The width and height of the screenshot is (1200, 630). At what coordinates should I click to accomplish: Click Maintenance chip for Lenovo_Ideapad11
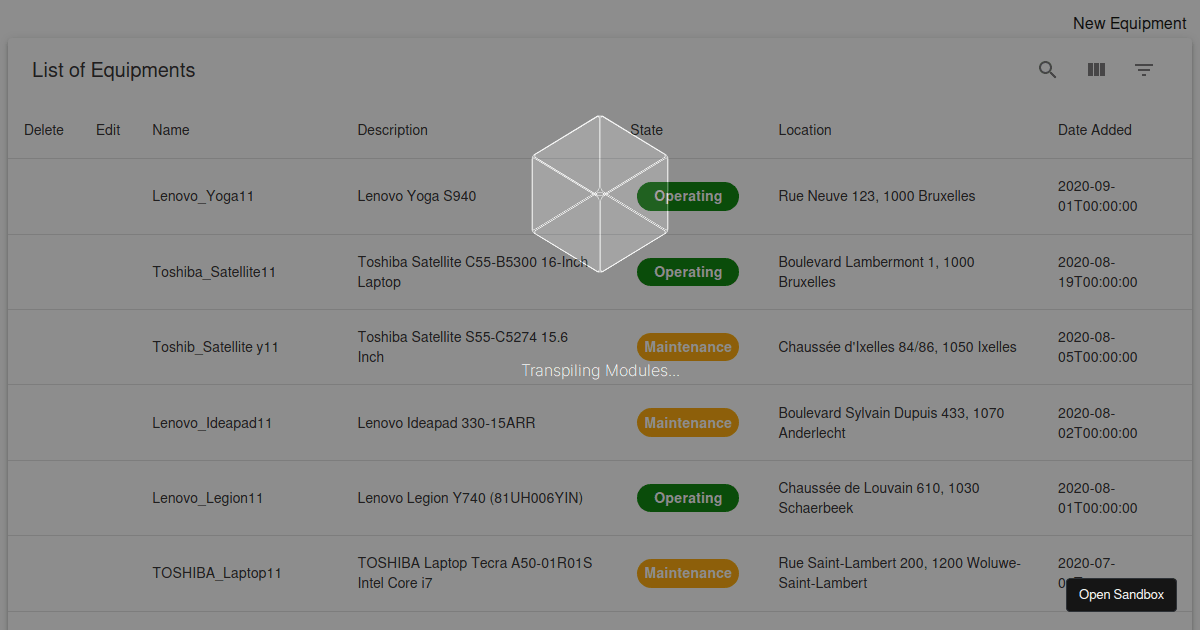pos(688,423)
